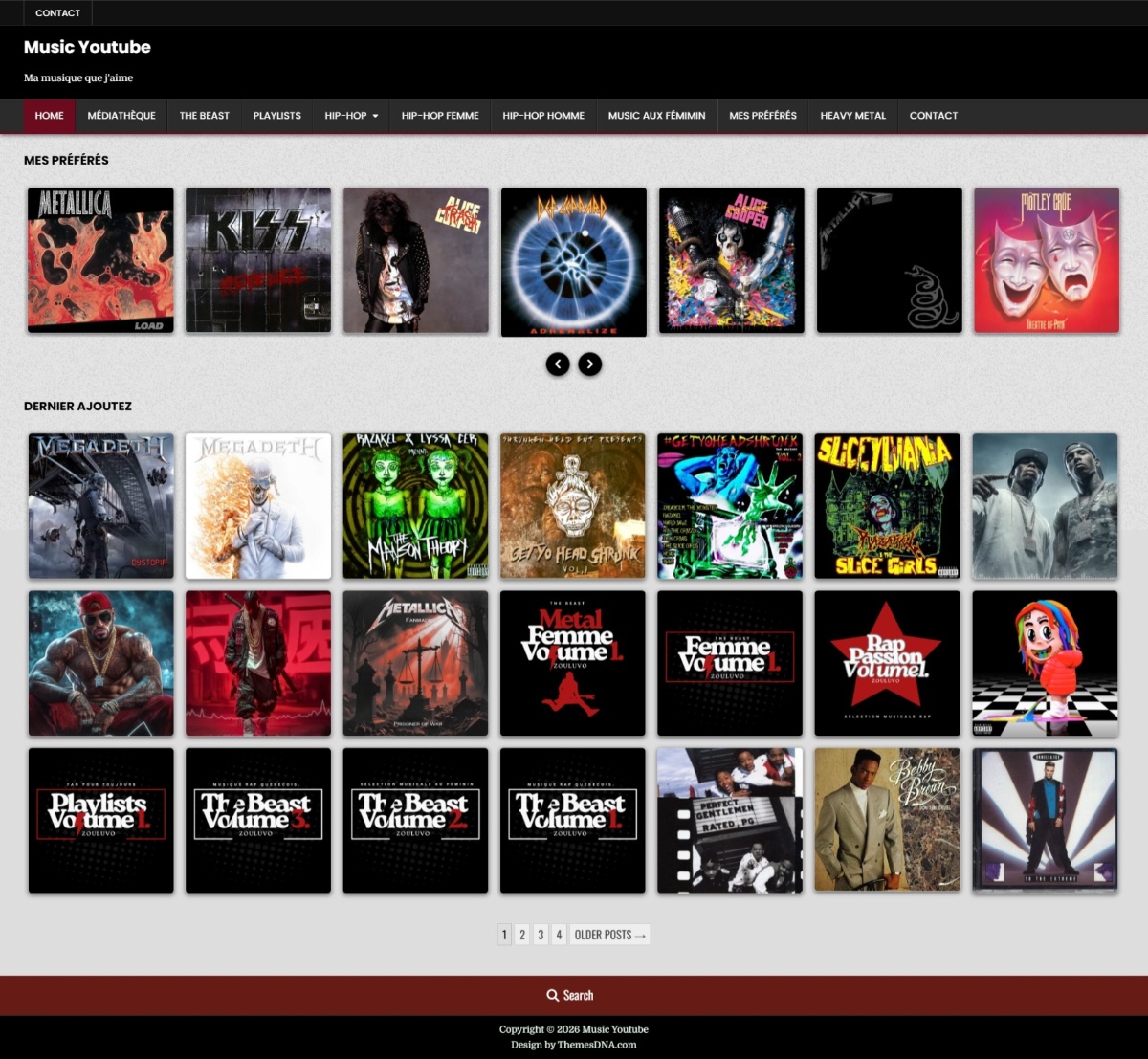This screenshot has height=1059, width=1148.
Task: Open Hip-Hop Homme menu item
Action: (543, 116)
